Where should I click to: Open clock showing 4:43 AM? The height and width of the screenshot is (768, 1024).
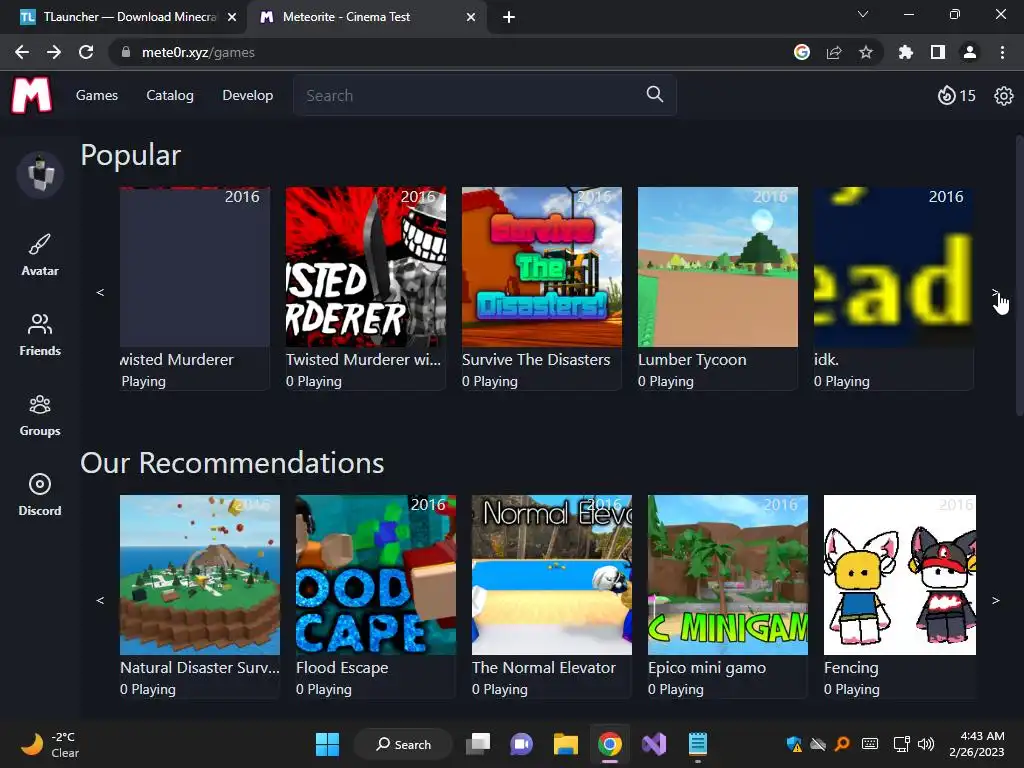977,744
